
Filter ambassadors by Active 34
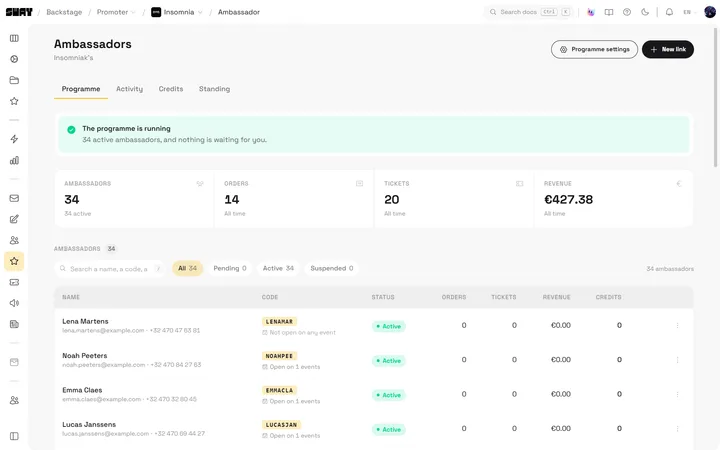click(x=278, y=268)
